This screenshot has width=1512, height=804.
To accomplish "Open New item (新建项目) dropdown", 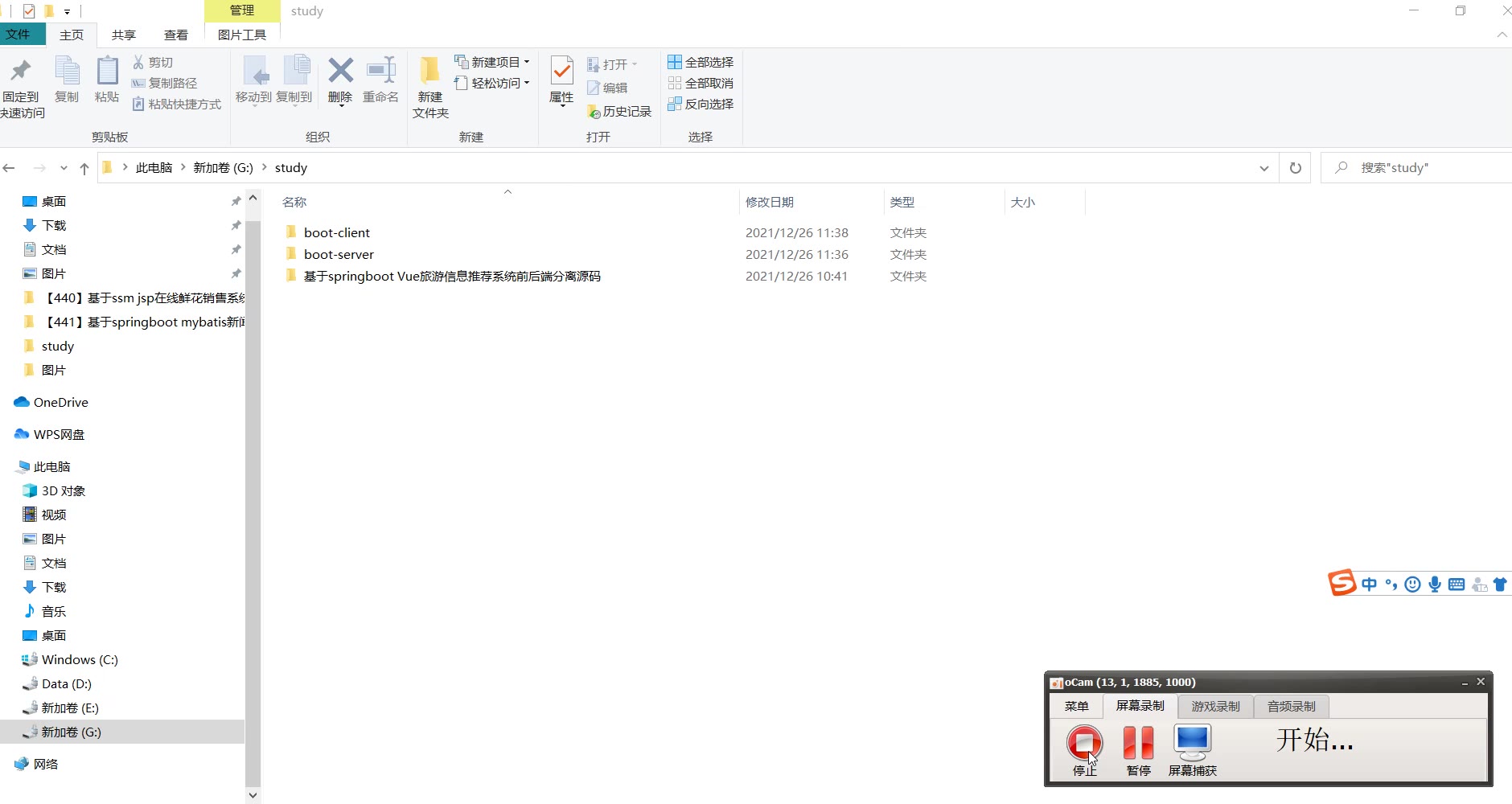I will [492, 62].
